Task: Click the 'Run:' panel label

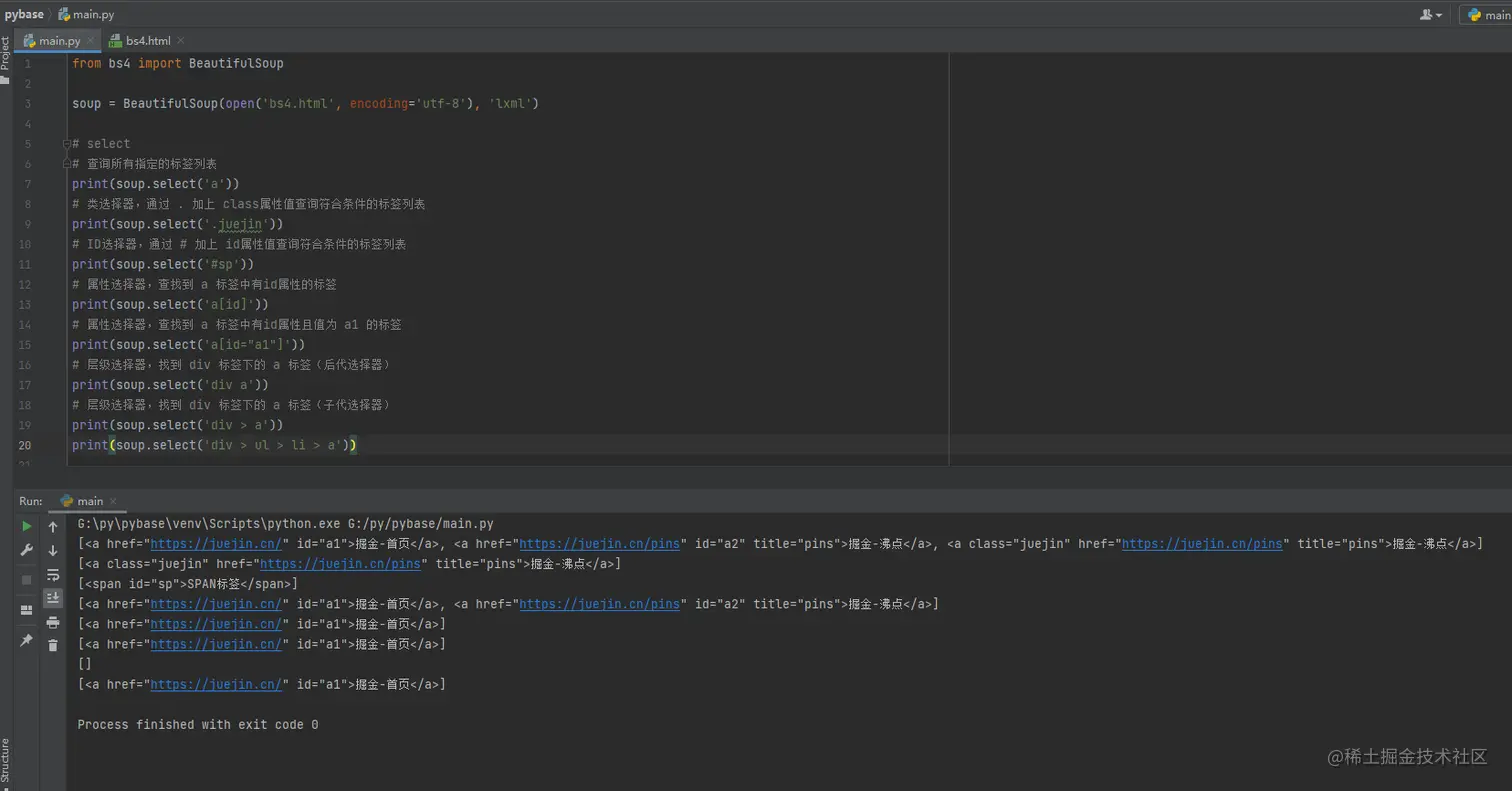Action: coord(31,501)
